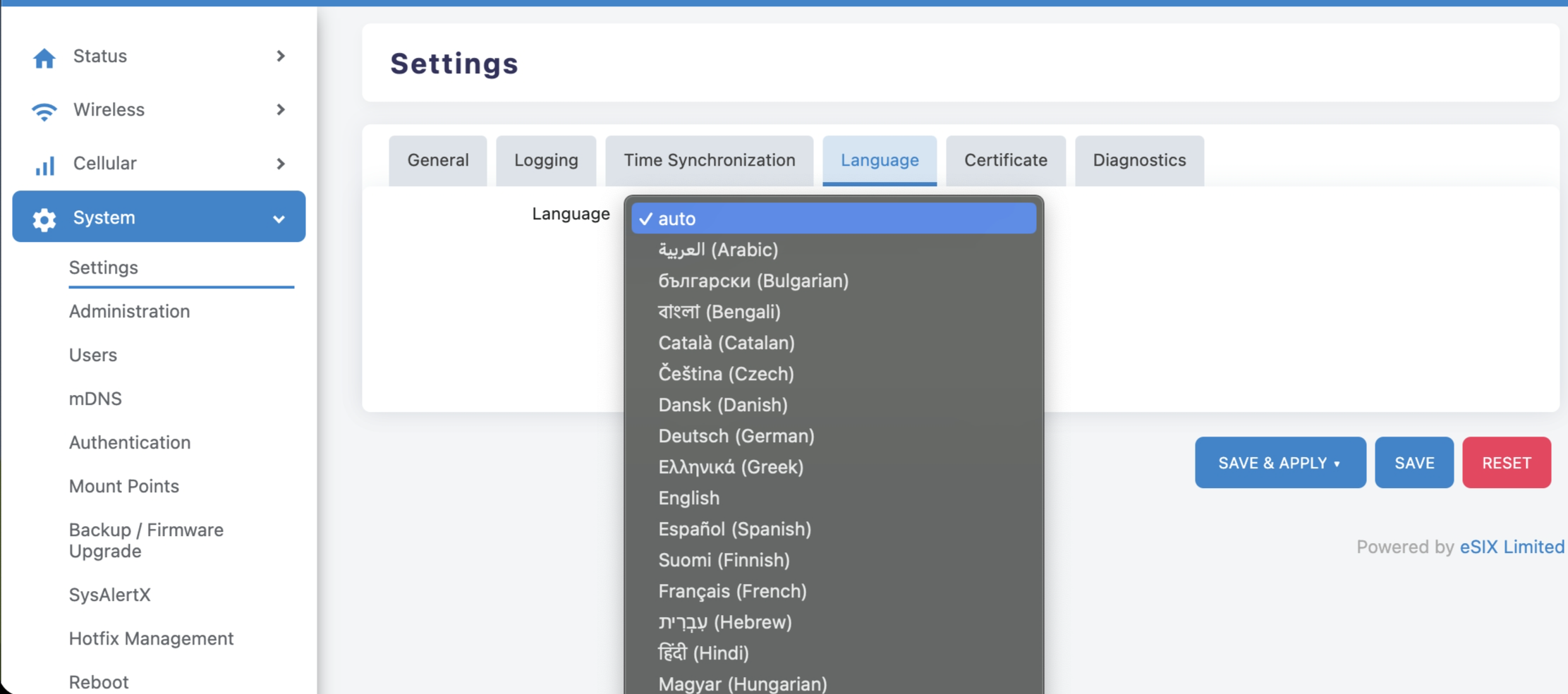
Task: Select the Logging tab
Action: [545, 160]
